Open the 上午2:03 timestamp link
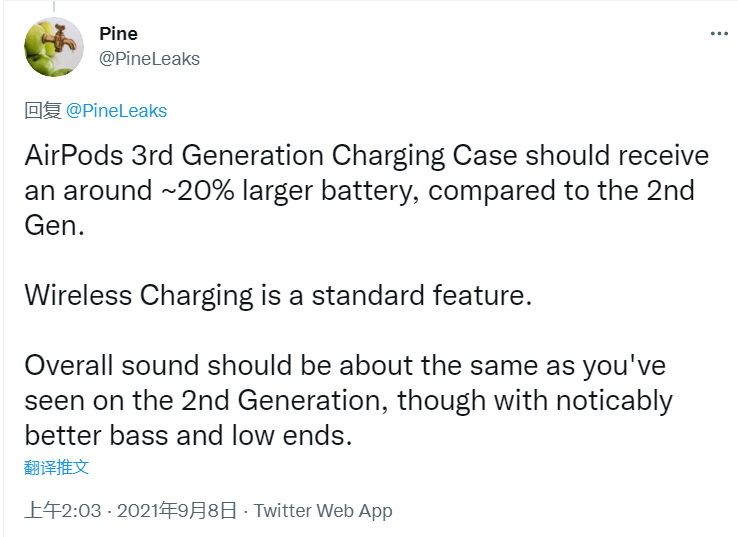This screenshot has height=537, width=738. (63, 510)
